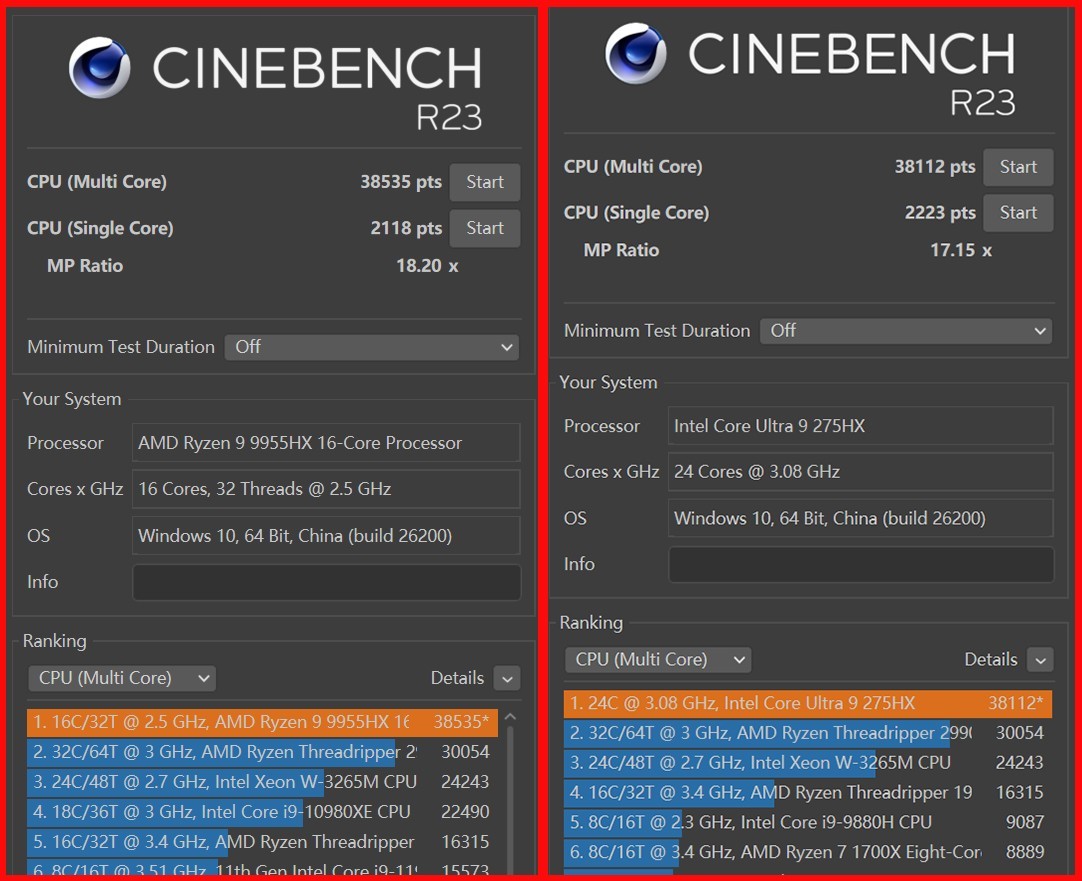Expand the Details arrow in the Intel ranking section
1082x881 pixels.
pyautogui.click(x=1041, y=660)
